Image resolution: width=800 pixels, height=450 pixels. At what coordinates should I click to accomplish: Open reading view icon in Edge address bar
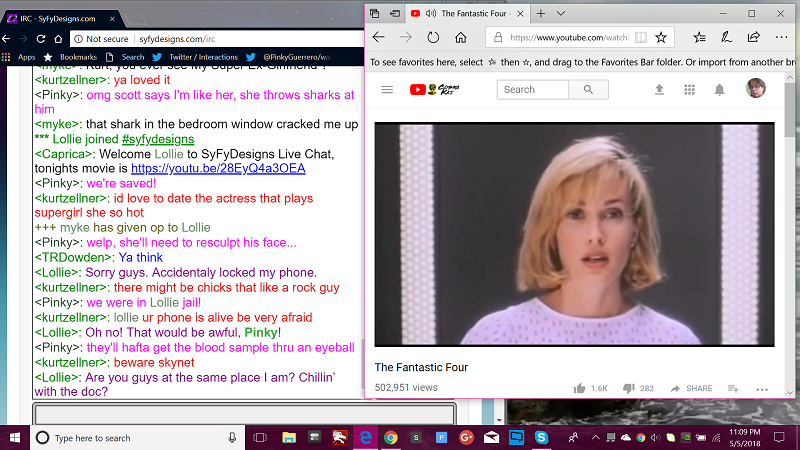click(641, 37)
